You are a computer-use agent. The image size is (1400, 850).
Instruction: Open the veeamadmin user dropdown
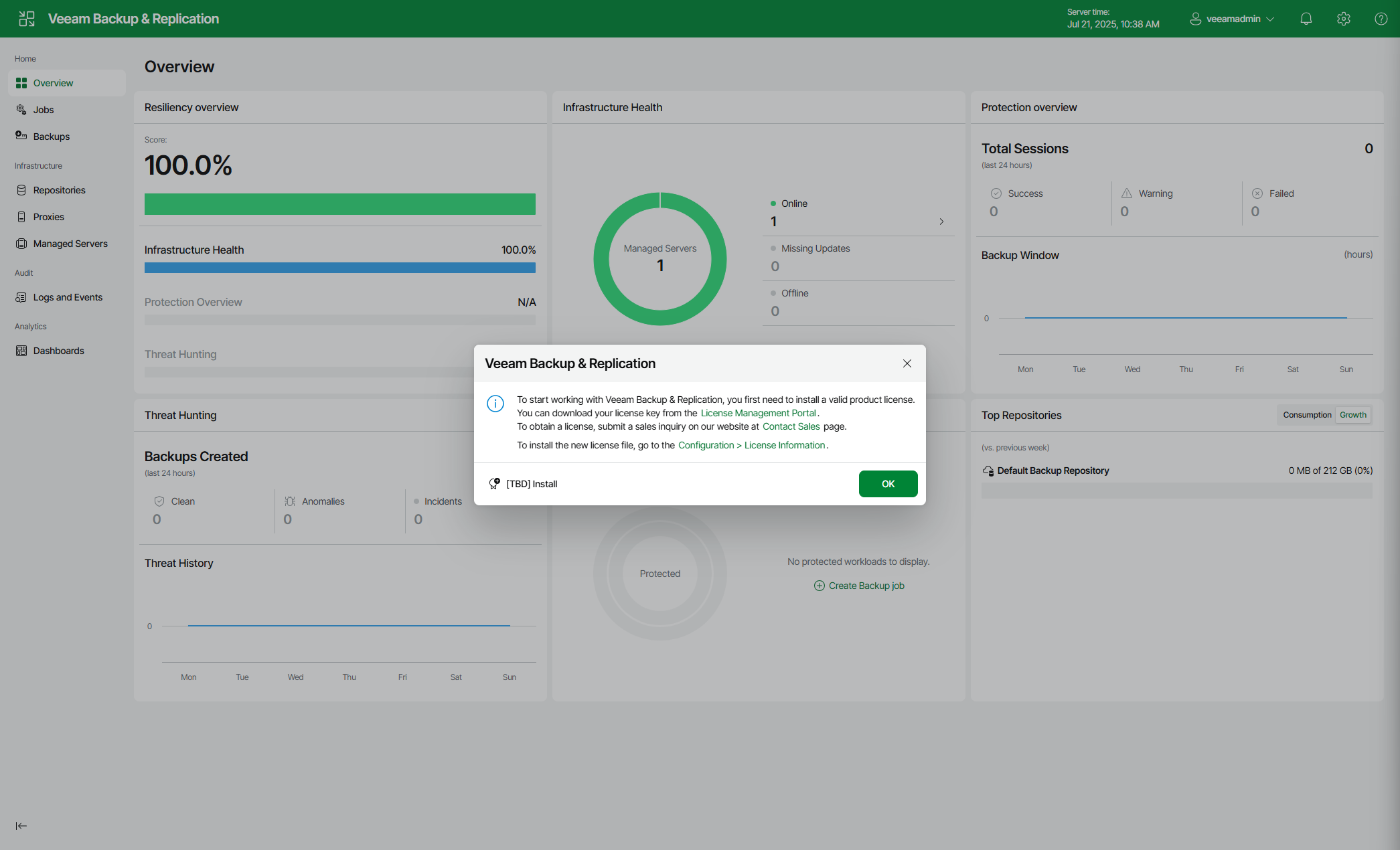pos(1232,19)
